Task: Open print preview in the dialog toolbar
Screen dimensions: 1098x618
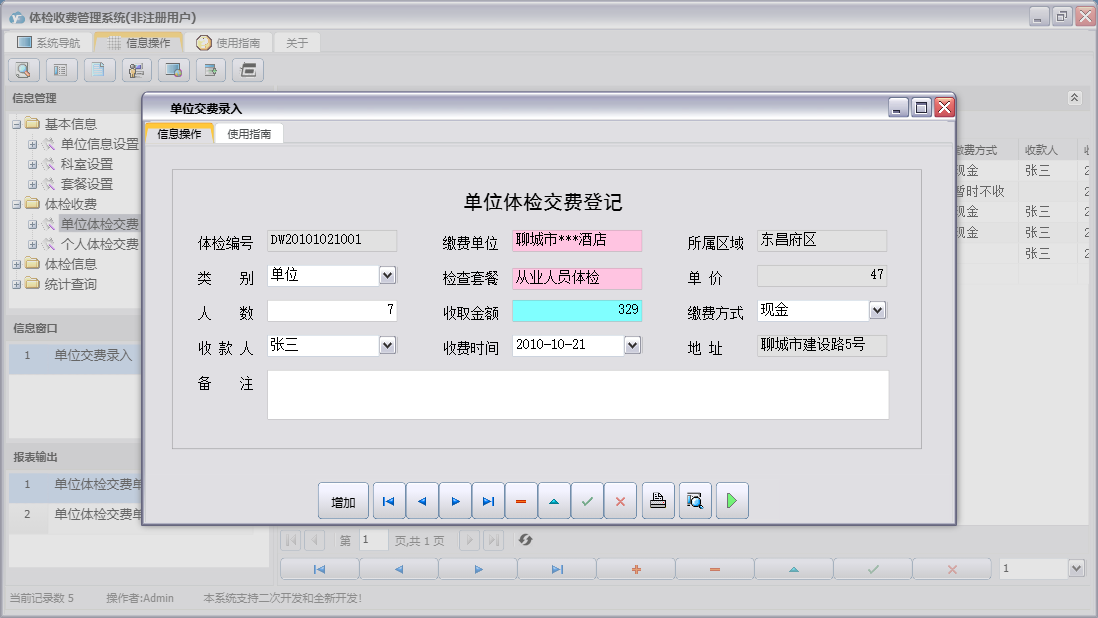Action: pos(695,500)
